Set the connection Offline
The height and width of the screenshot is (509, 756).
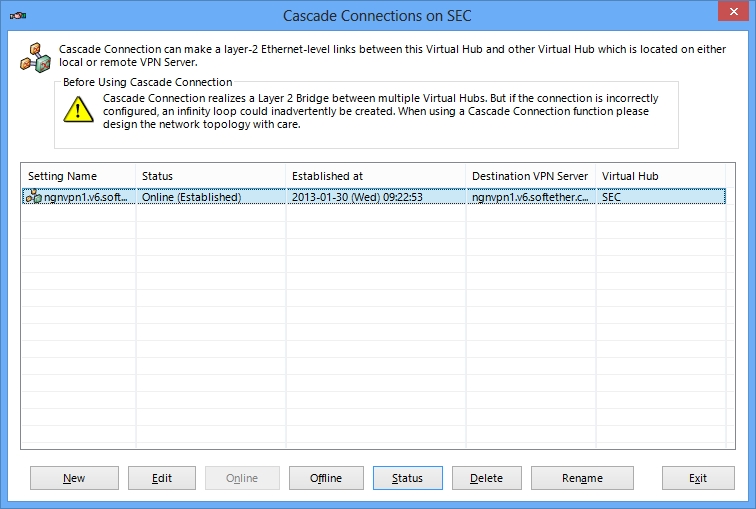pyautogui.click(x=326, y=478)
